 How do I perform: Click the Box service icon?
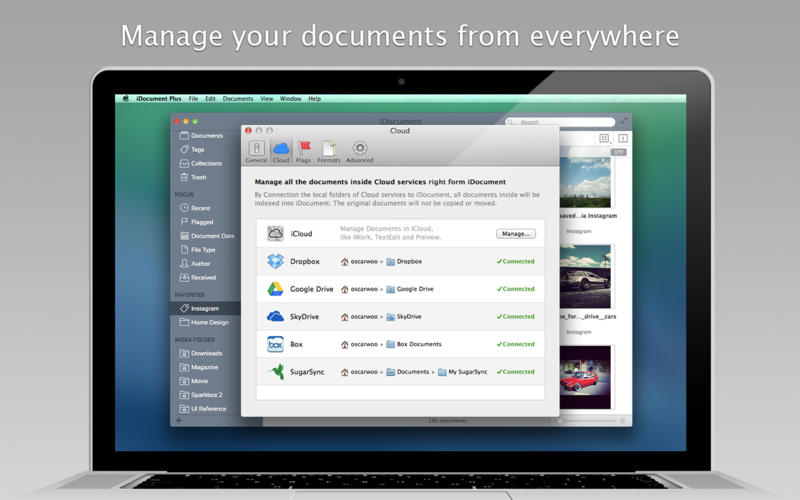pyautogui.click(x=276, y=344)
